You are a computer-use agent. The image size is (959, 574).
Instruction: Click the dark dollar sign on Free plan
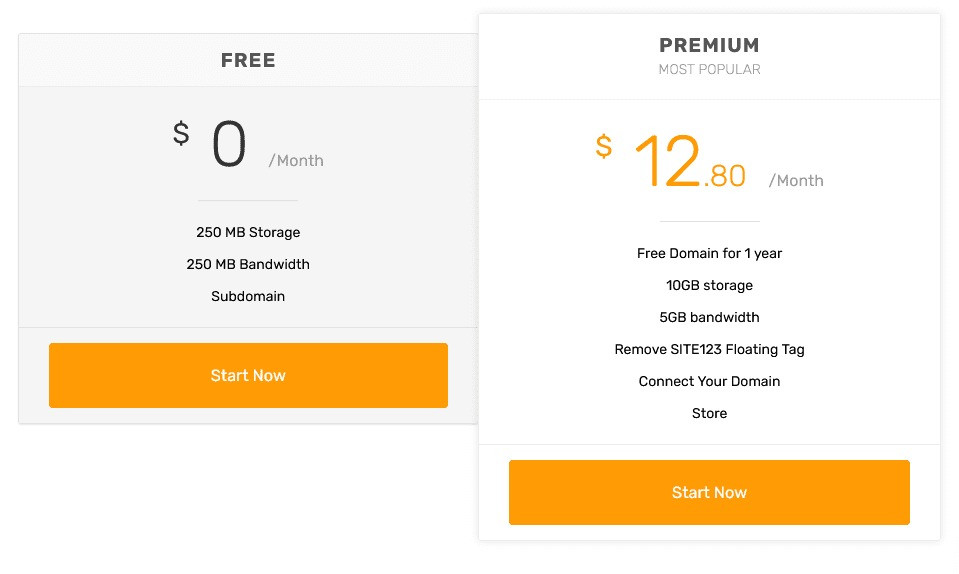click(x=181, y=133)
